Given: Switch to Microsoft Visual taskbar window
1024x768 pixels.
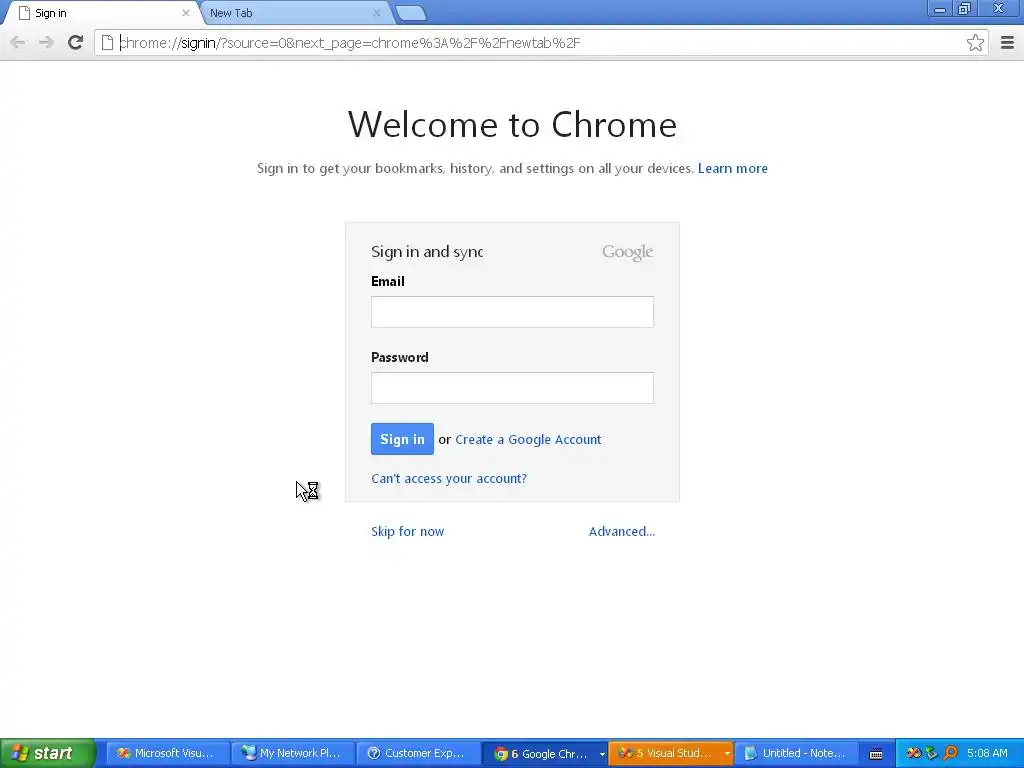Looking at the screenshot, I should pos(168,753).
